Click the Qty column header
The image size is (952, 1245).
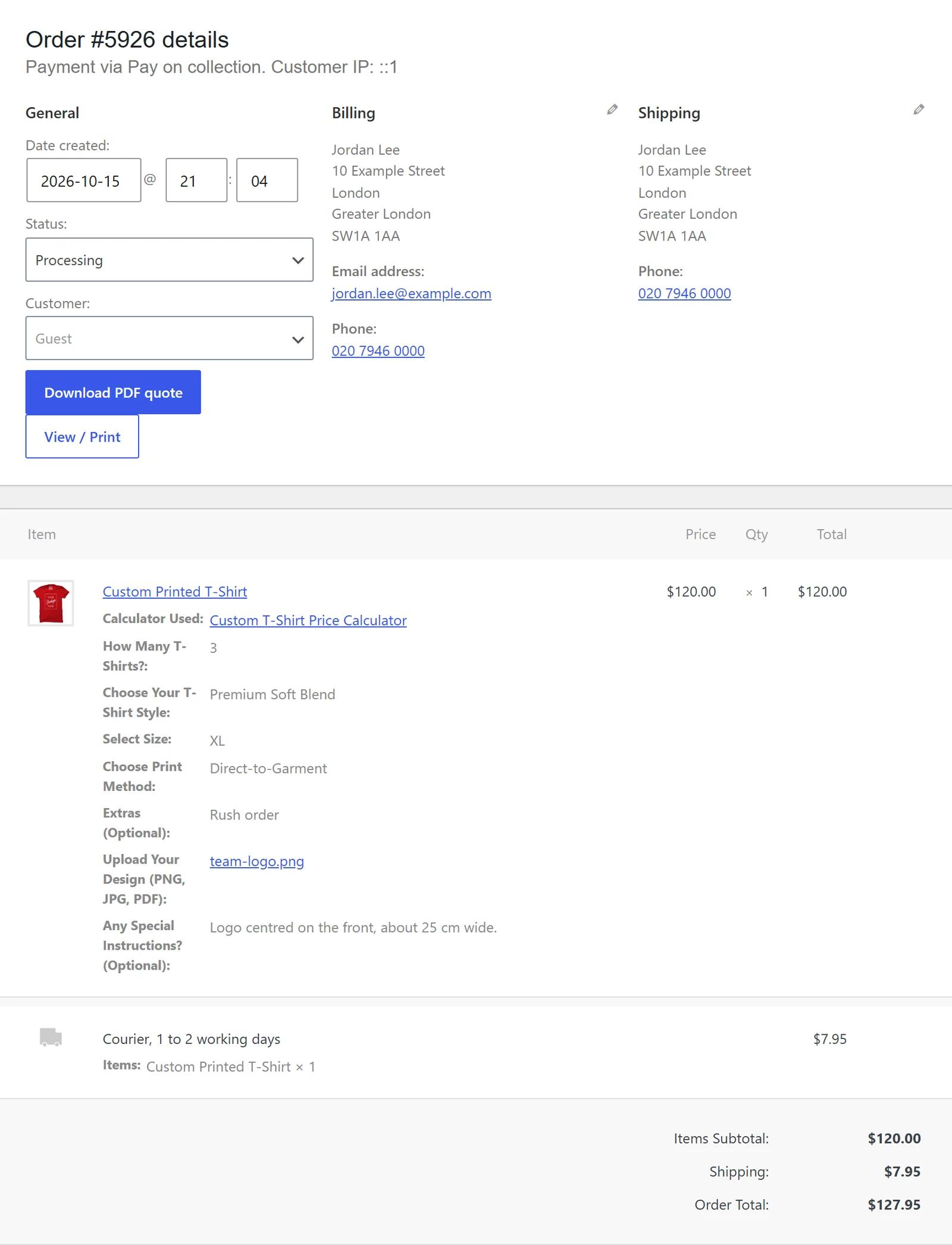pos(757,534)
